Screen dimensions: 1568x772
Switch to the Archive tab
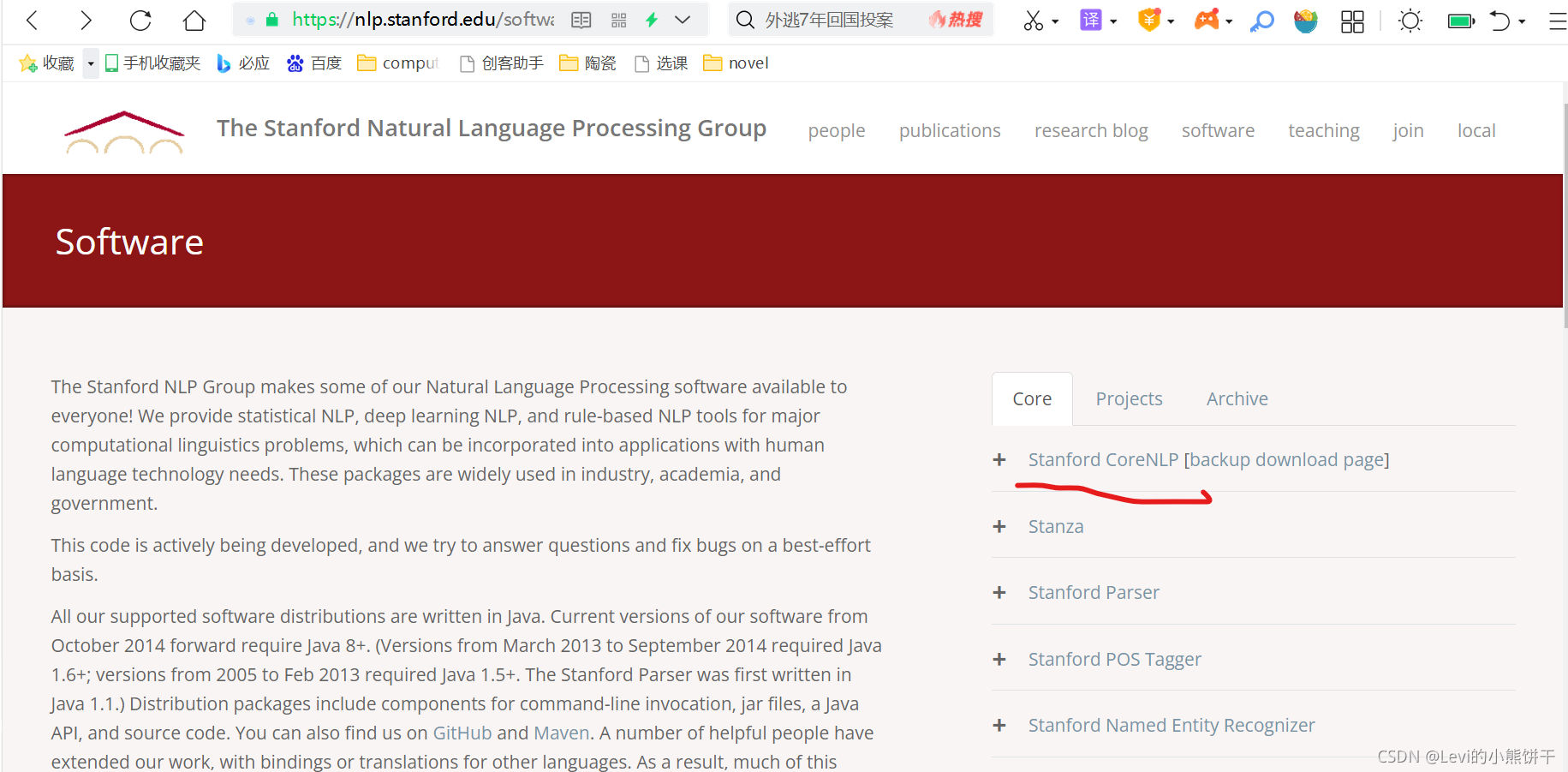1237,398
